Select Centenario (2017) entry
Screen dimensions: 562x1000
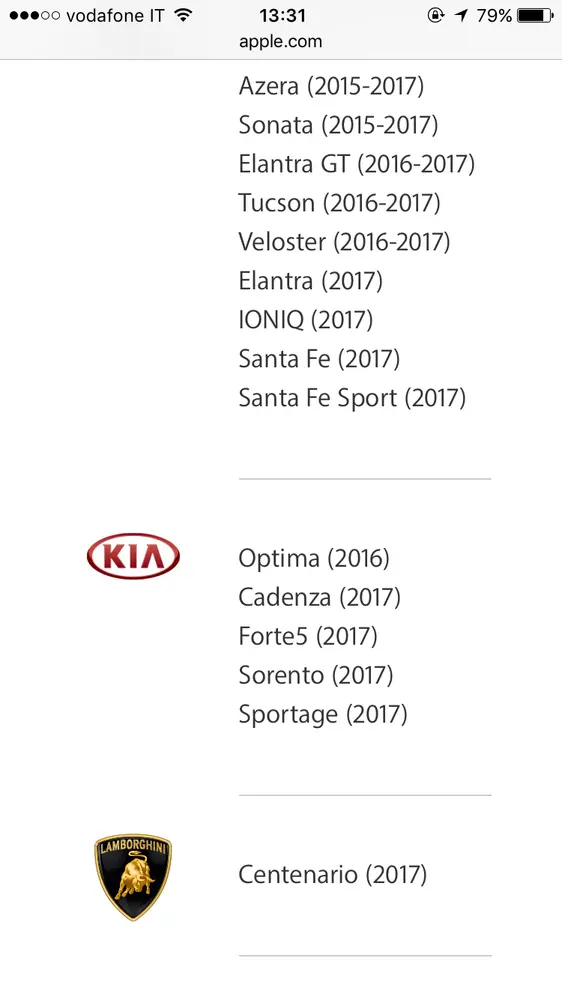pos(332,874)
